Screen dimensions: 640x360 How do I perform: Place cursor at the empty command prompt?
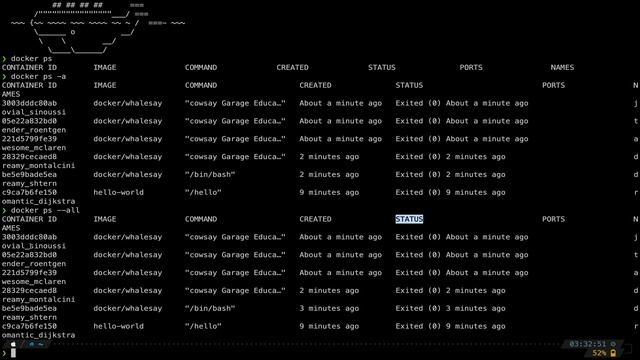13,353
